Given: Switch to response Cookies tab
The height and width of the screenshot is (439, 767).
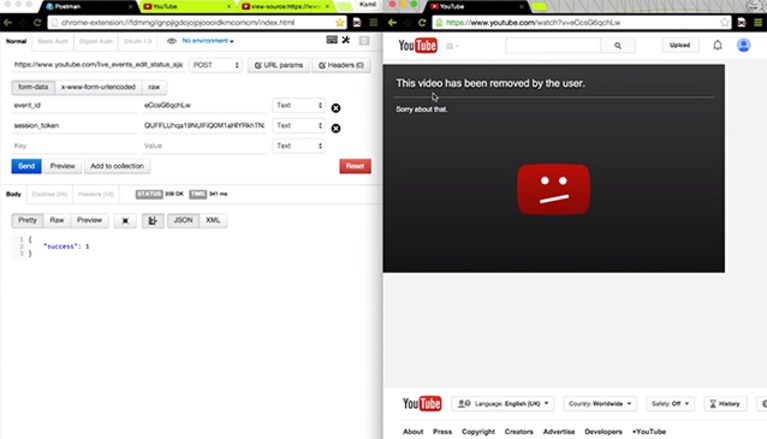Looking at the screenshot, I should (49, 194).
